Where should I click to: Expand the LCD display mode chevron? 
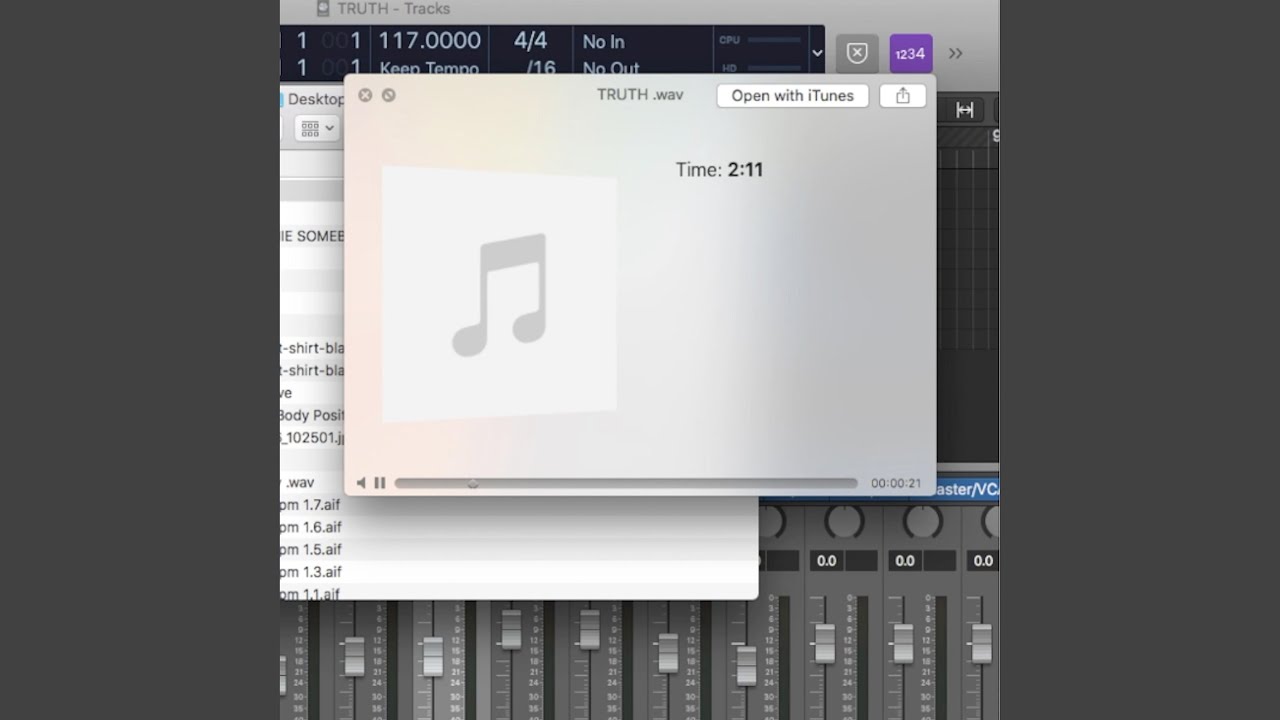point(817,54)
